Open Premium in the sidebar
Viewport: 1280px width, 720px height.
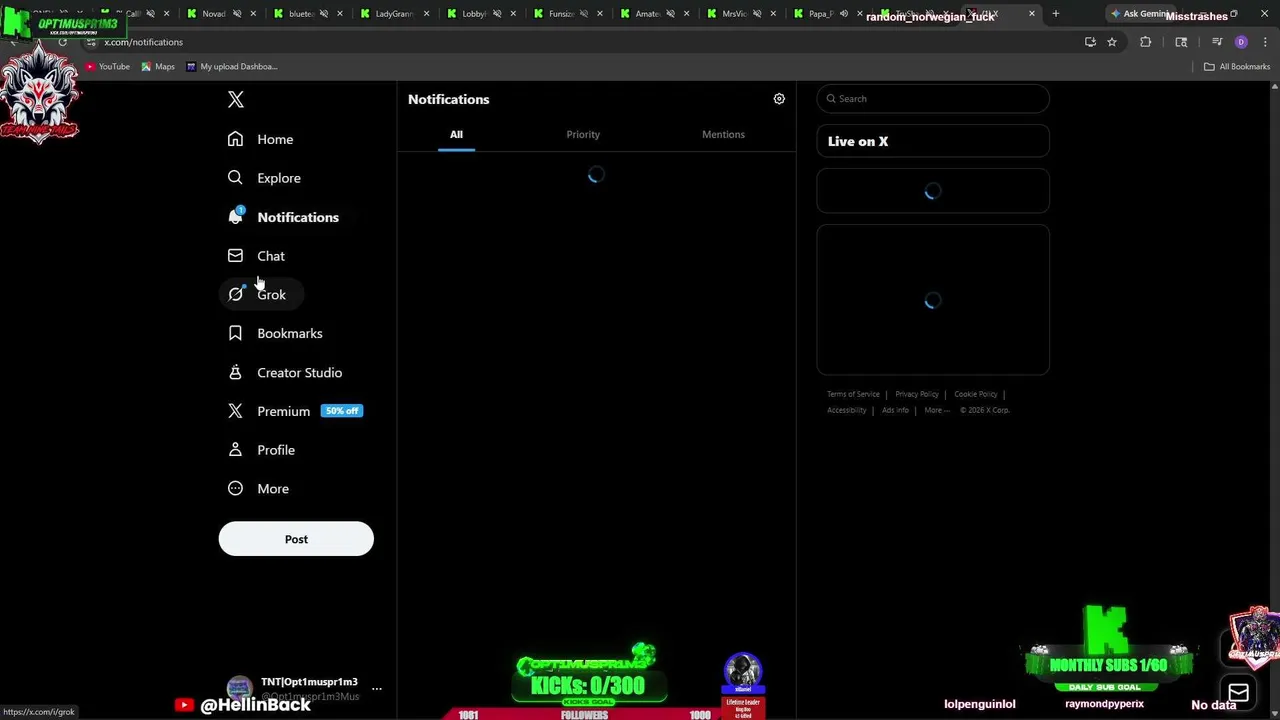tap(295, 411)
